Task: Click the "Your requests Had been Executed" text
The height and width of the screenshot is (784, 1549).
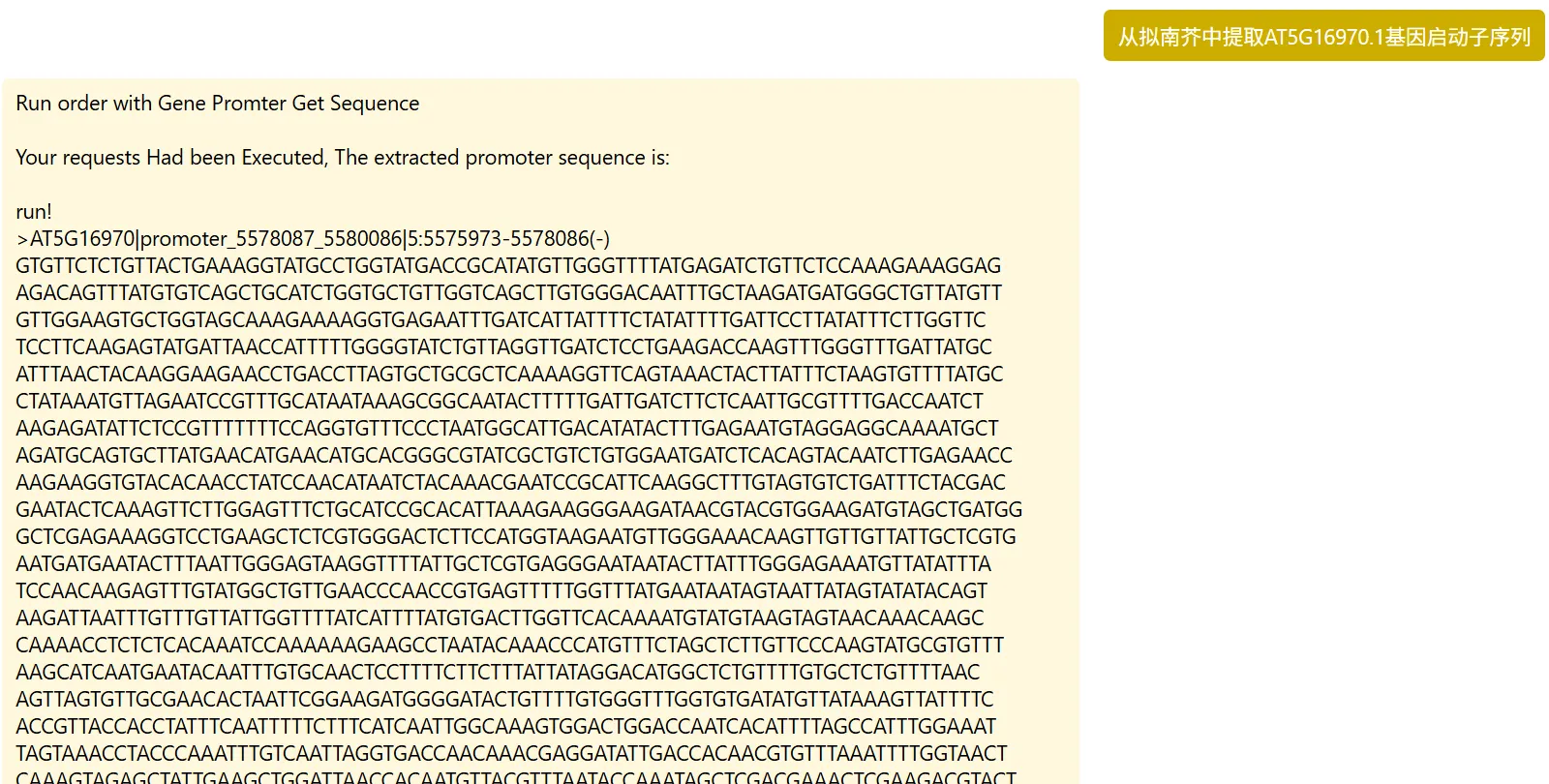Action: pyautogui.click(x=343, y=158)
